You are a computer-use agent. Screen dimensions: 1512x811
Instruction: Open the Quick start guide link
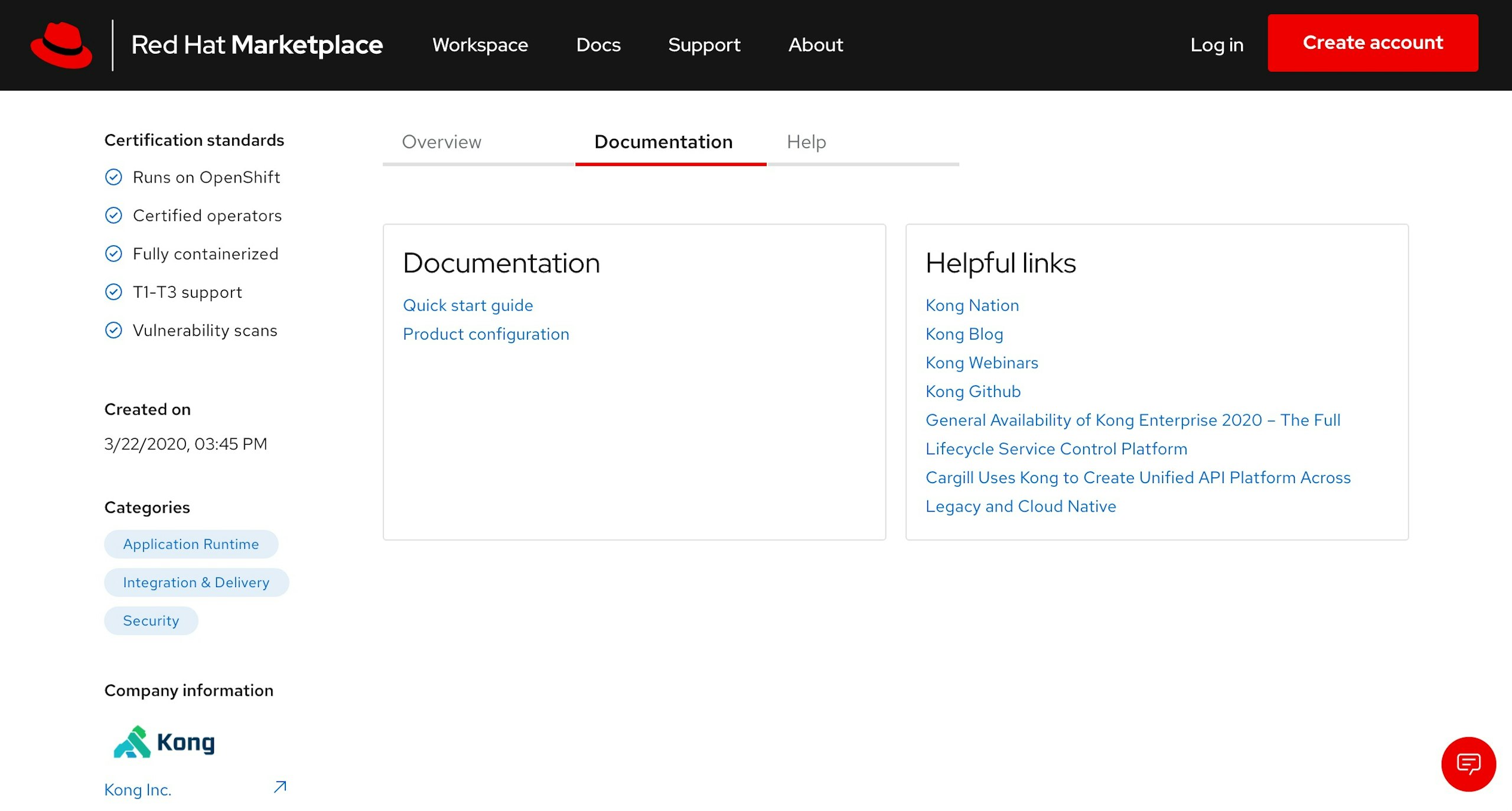[468, 305]
